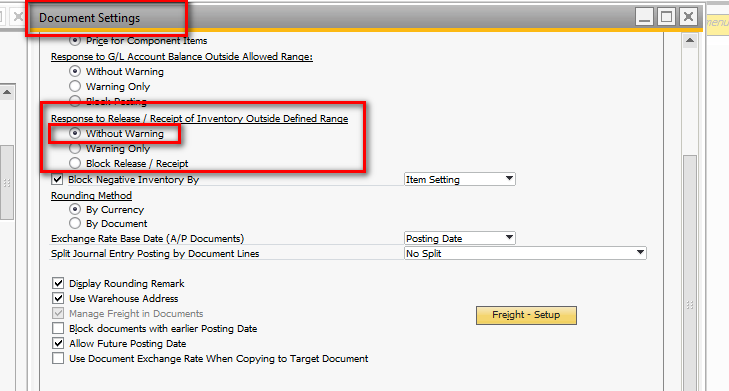Select Block Release / Receipt option
729x391 pixels.
pos(75,163)
